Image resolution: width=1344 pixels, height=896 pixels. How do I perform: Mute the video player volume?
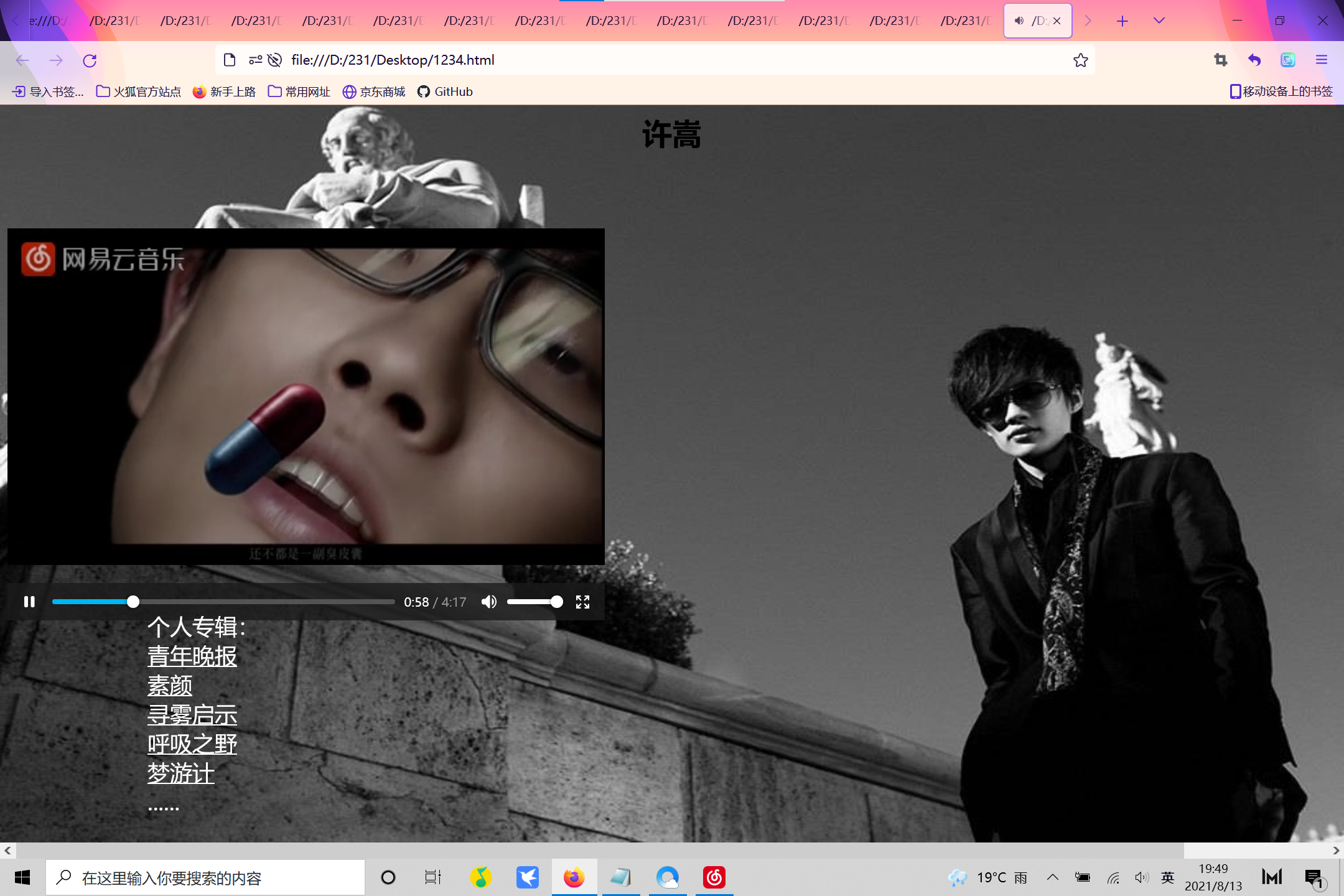click(x=489, y=602)
